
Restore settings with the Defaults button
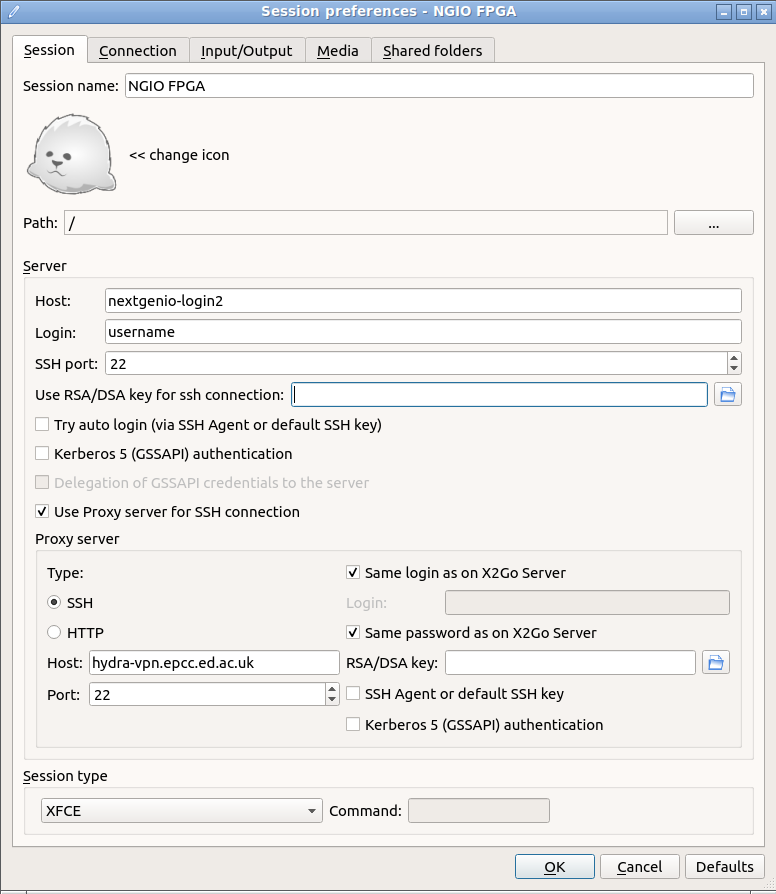[725, 867]
